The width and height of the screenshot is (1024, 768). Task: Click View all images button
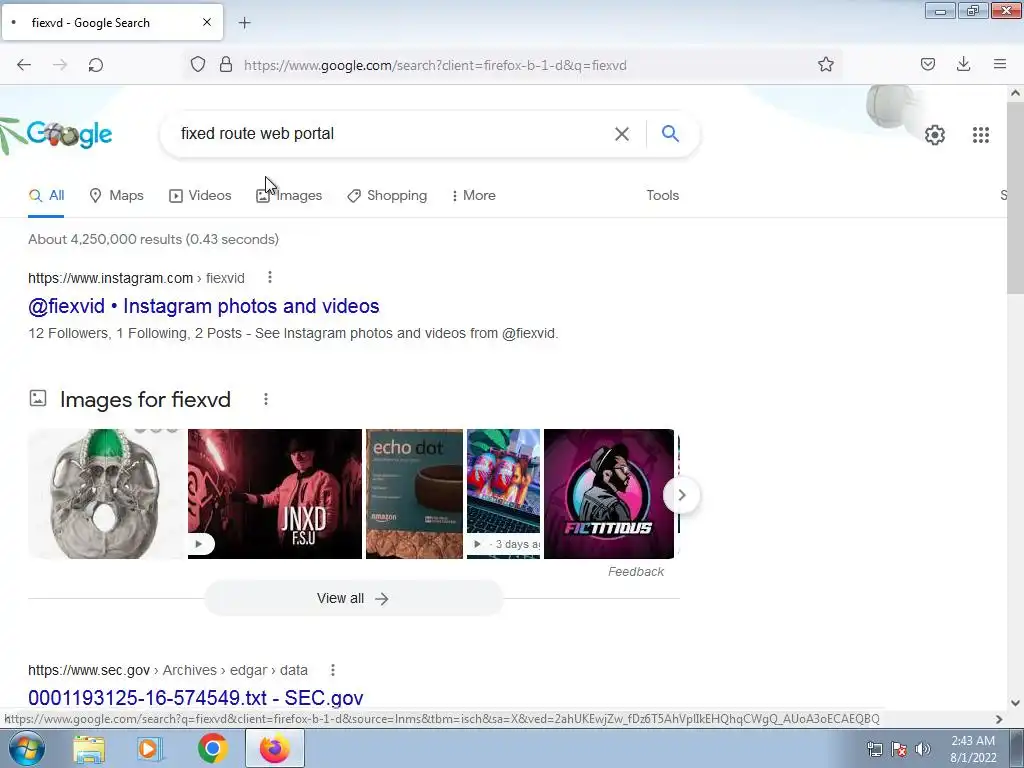[x=353, y=598]
